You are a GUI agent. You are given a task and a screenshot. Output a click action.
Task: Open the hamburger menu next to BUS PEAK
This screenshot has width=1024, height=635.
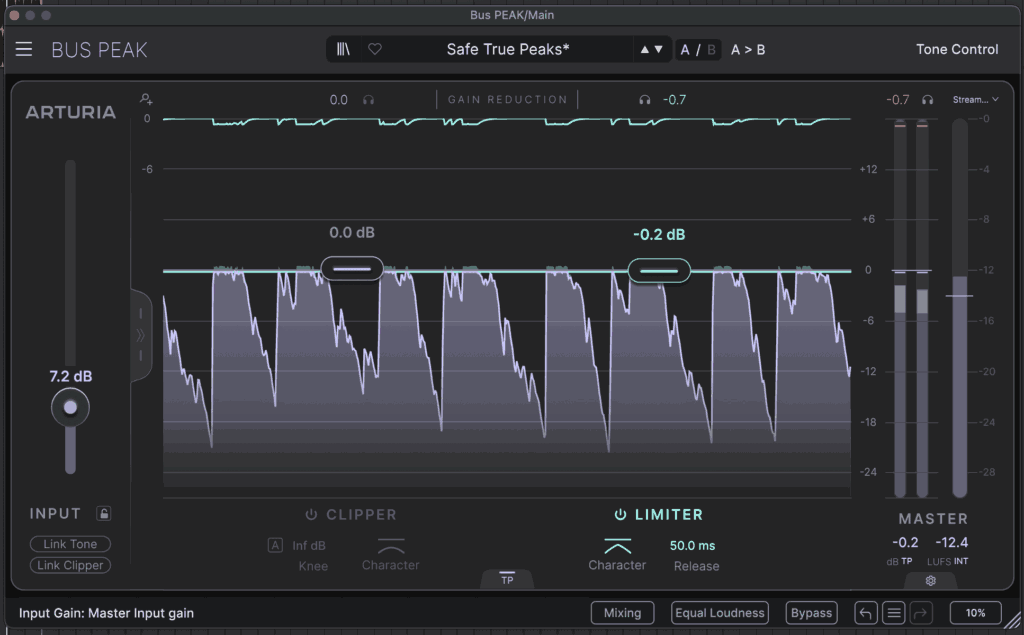pos(24,49)
